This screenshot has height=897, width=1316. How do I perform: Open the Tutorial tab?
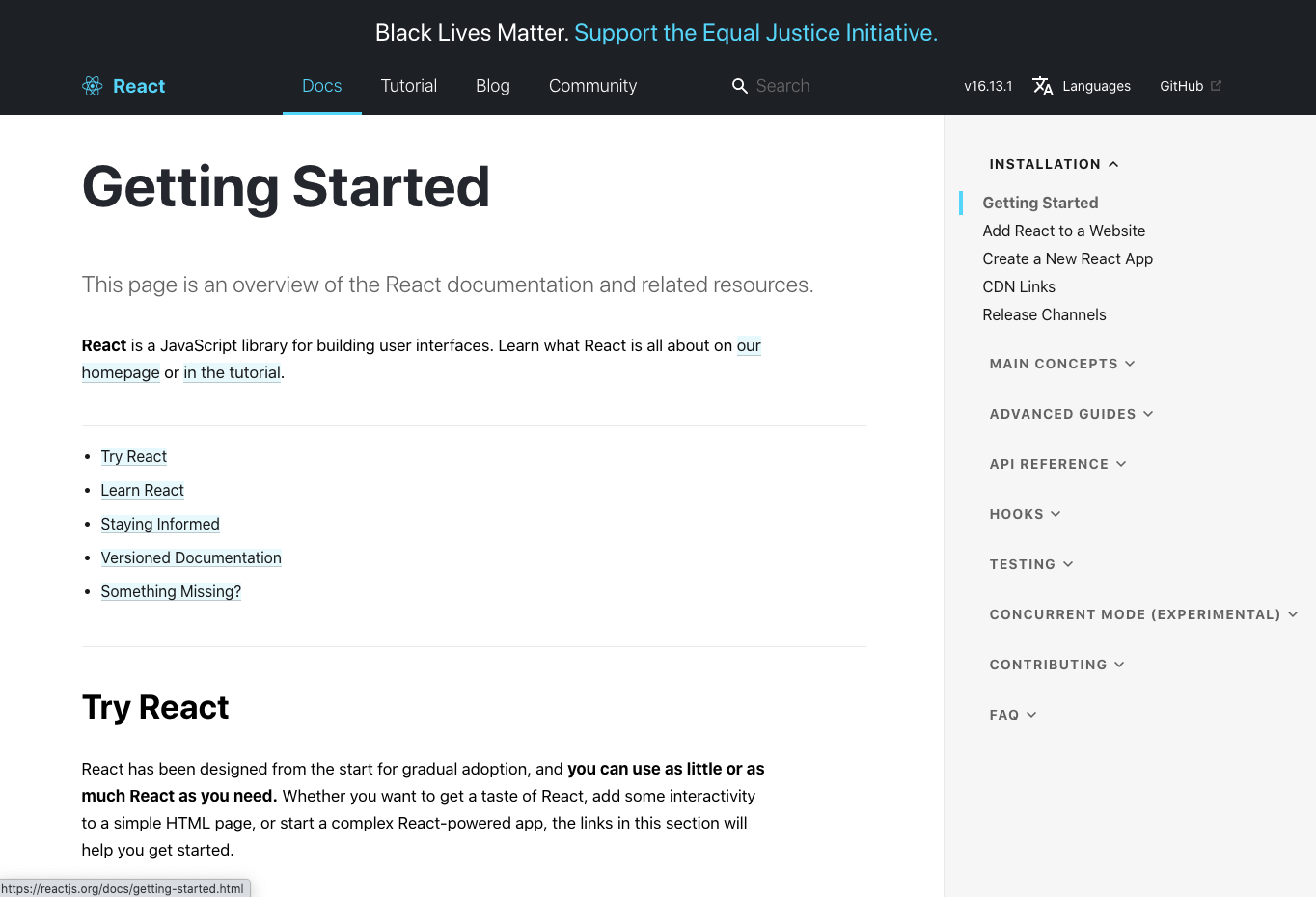point(409,86)
